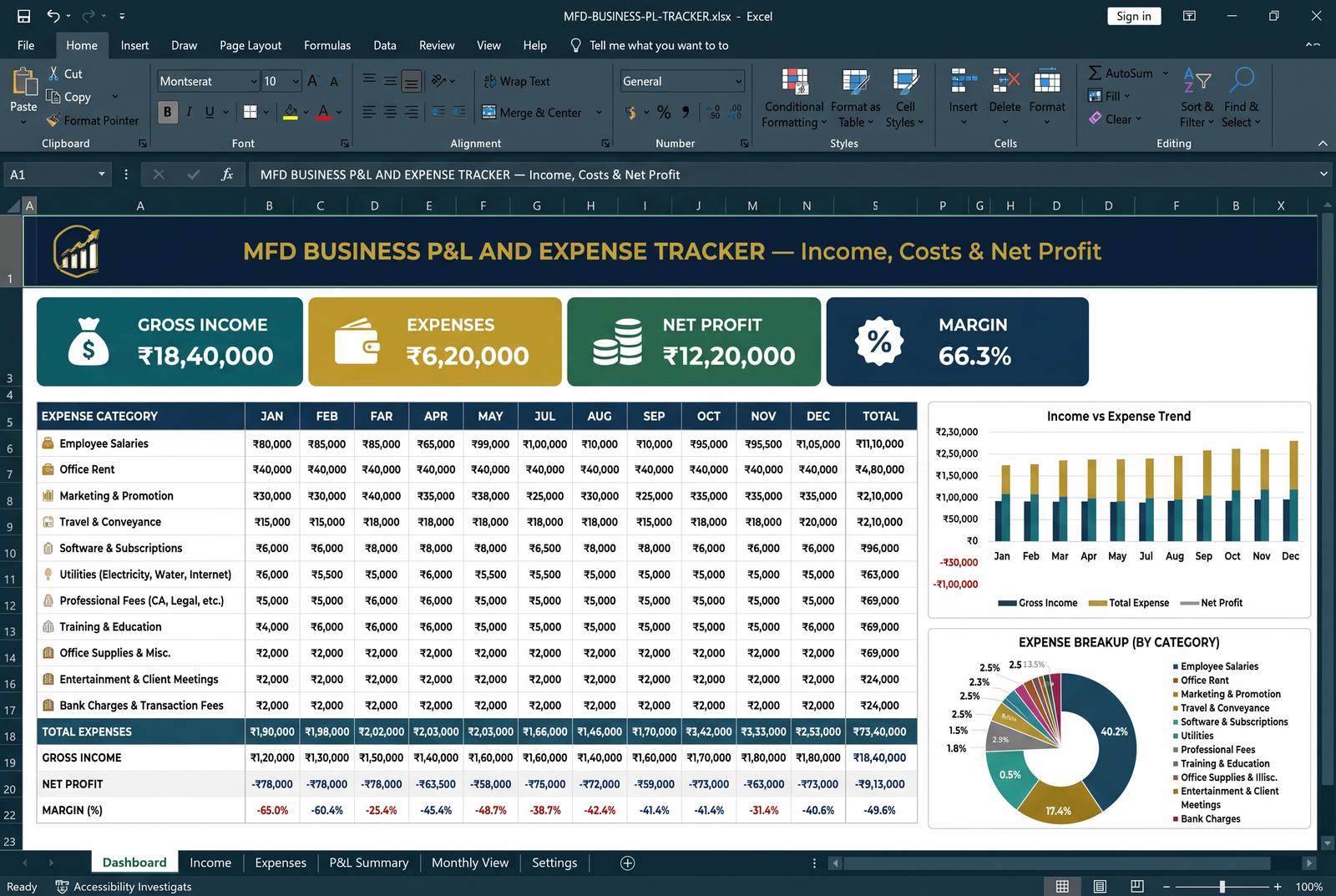Toggle Underline formatting

(x=210, y=112)
